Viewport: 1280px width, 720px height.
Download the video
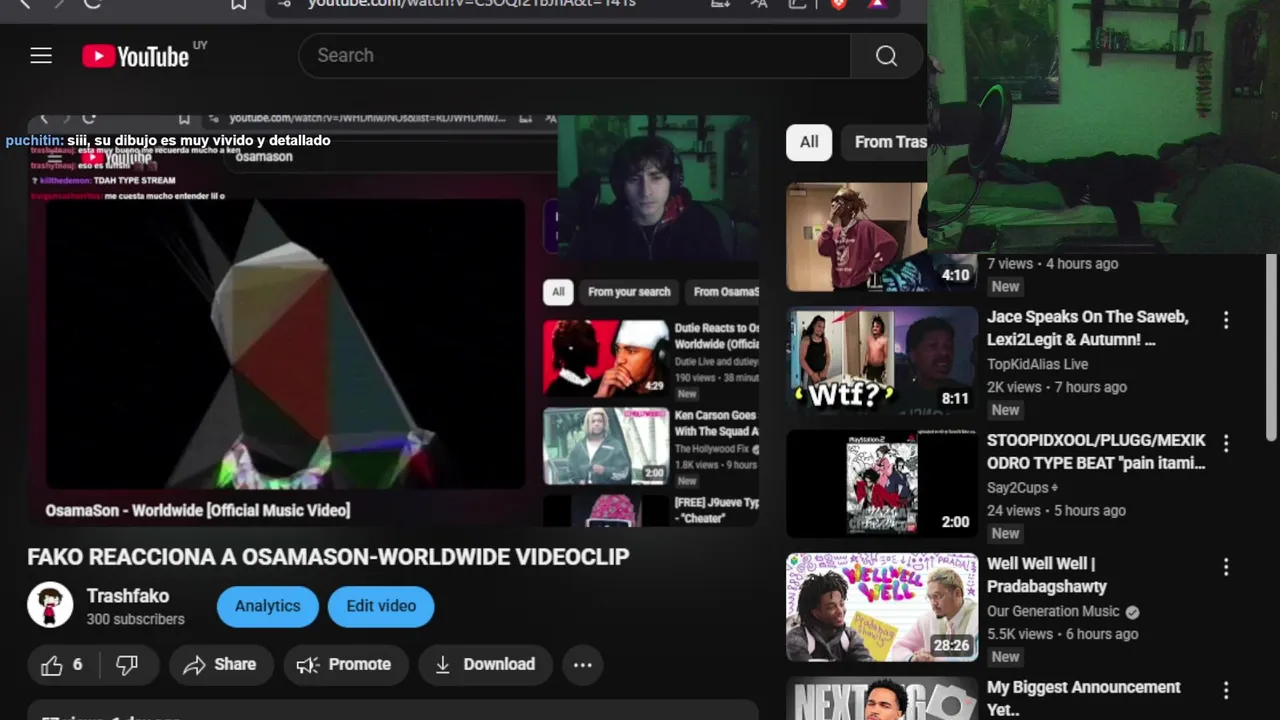tap(485, 665)
